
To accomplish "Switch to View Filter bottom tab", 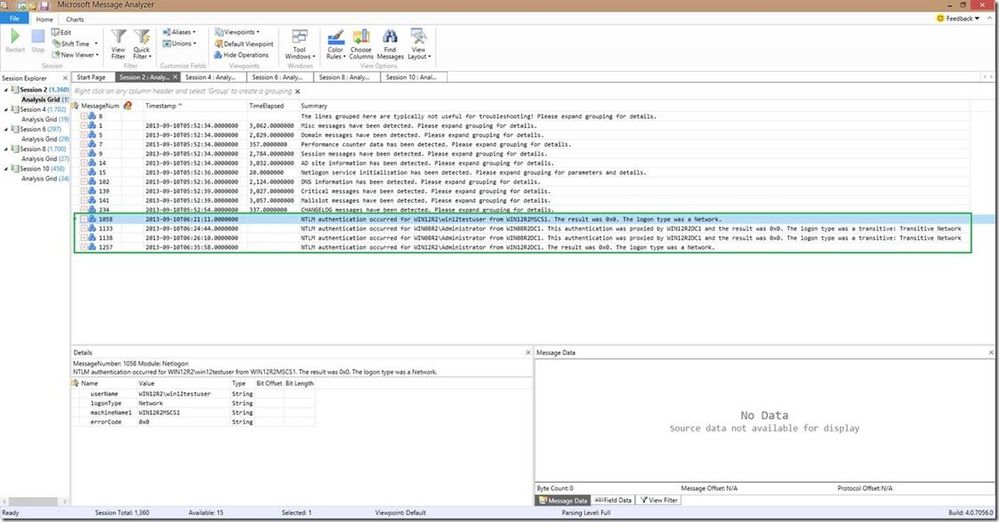I will point(659,500).
